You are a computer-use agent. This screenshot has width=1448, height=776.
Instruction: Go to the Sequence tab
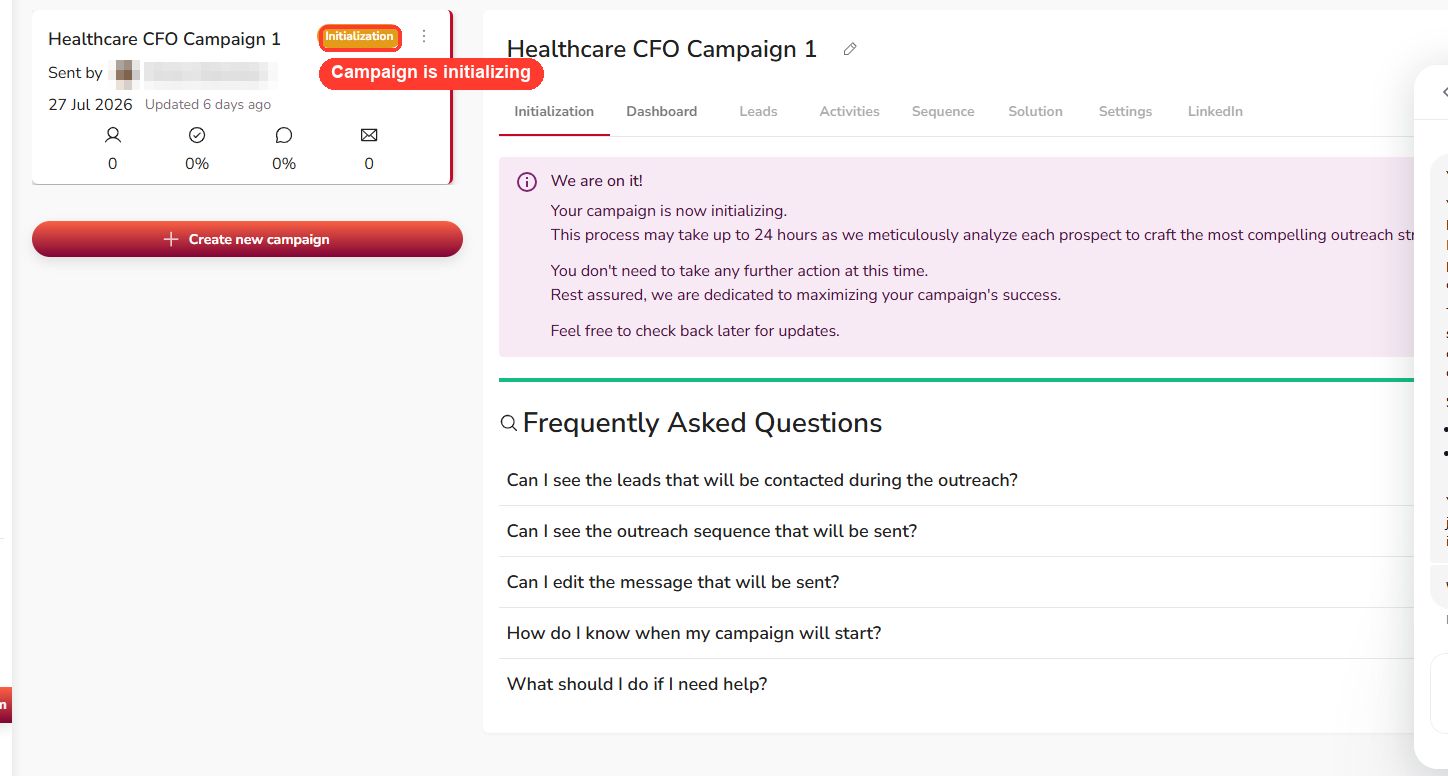(943, 111)
